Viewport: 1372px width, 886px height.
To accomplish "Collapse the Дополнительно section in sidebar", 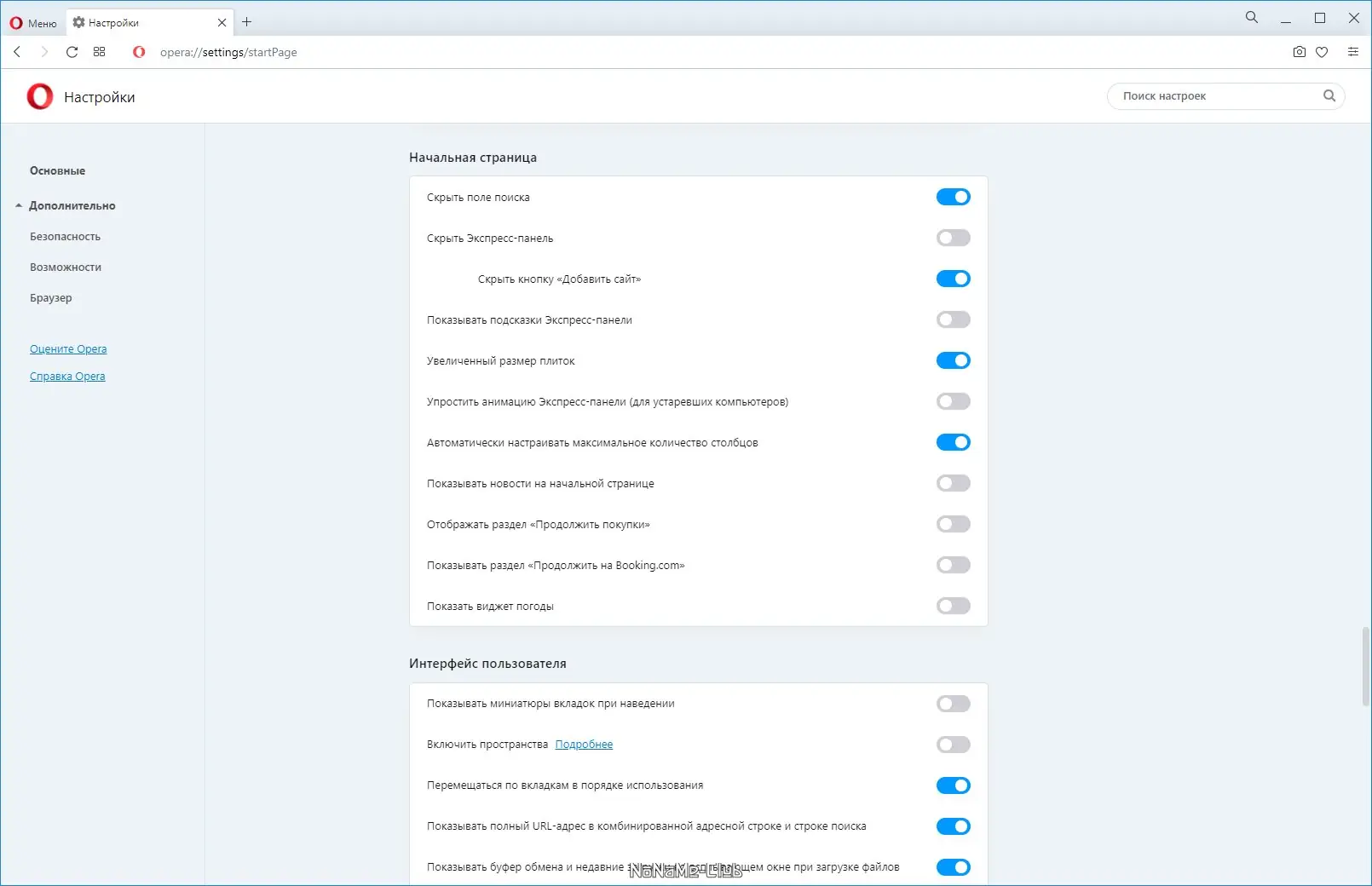I will [72, 205].
